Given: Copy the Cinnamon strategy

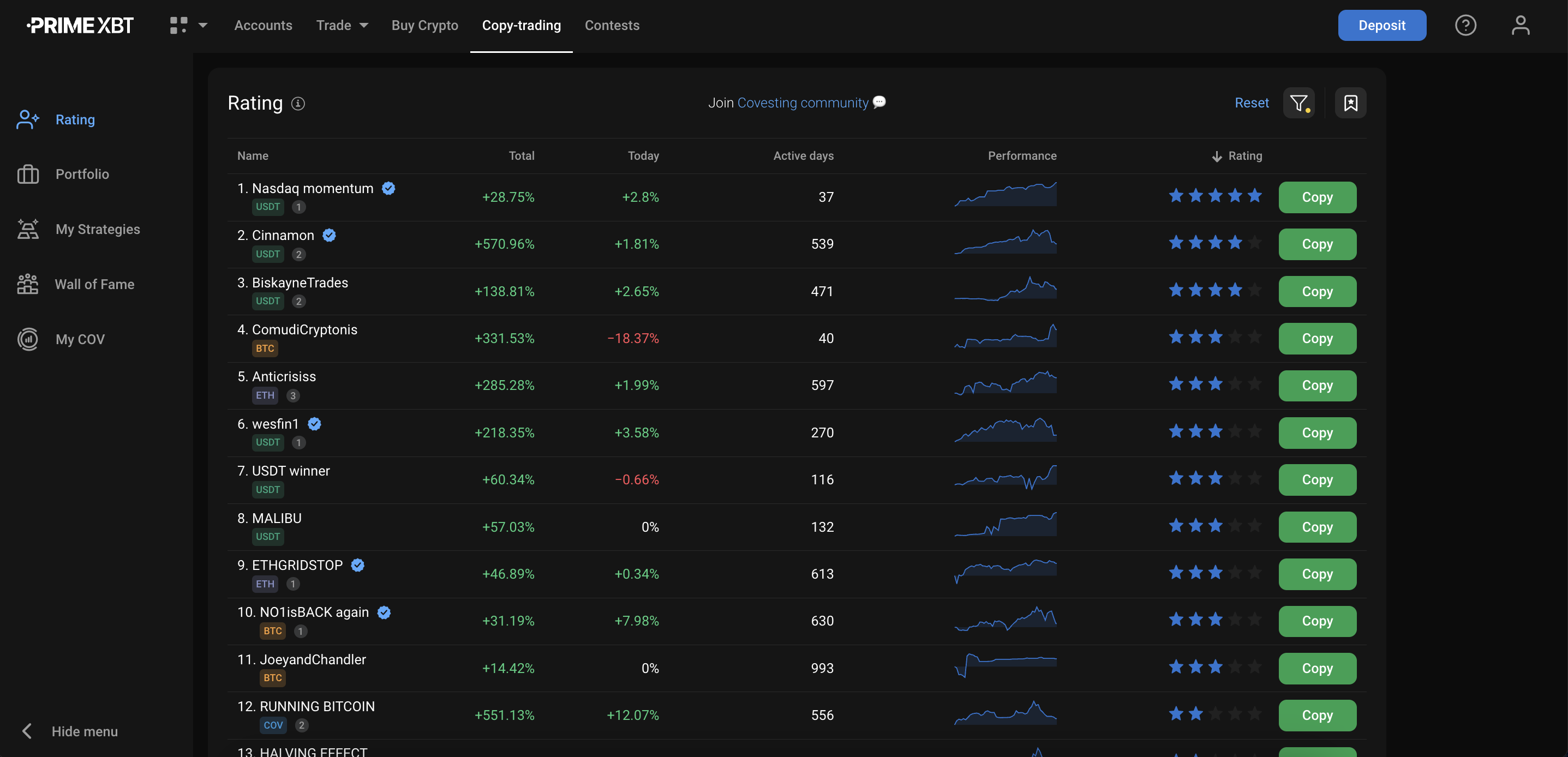Looking at the screenshot, I should click(x=1317, y=244).
